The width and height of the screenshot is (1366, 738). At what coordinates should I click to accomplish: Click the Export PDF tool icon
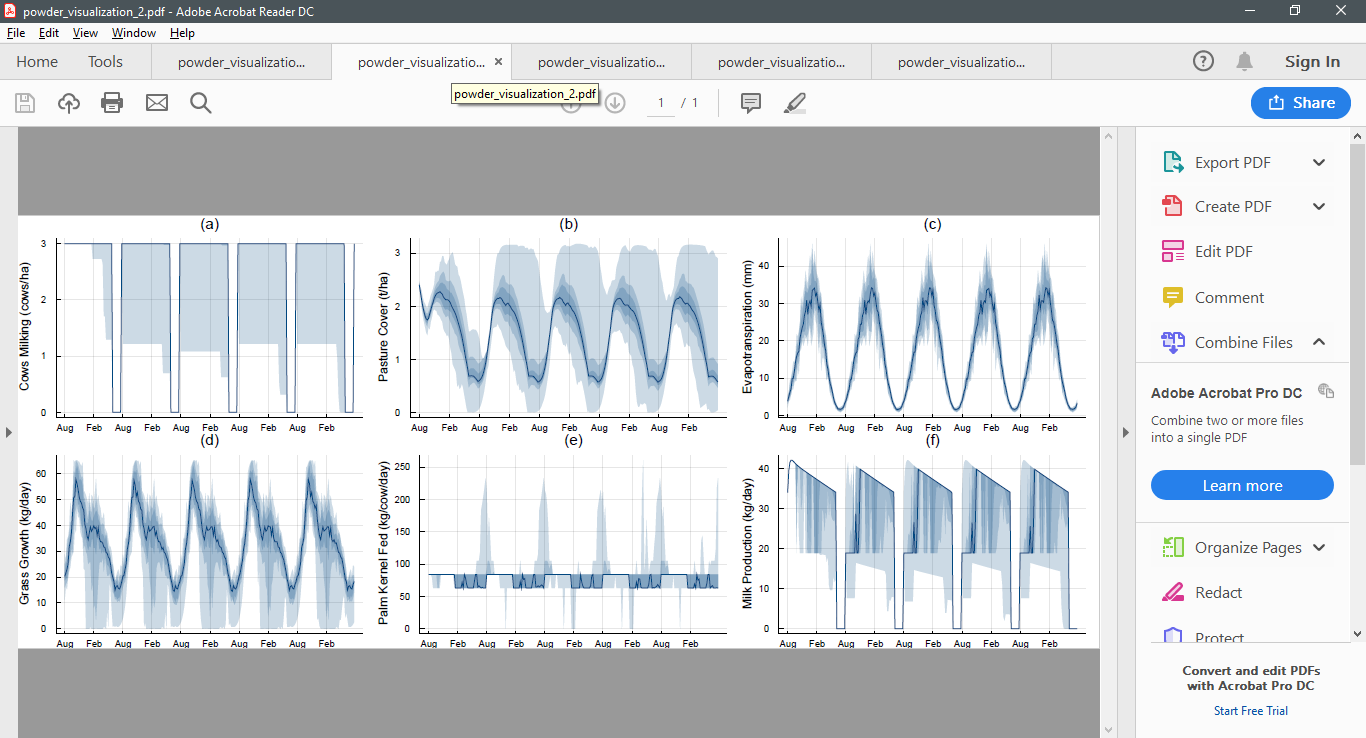1173,163
